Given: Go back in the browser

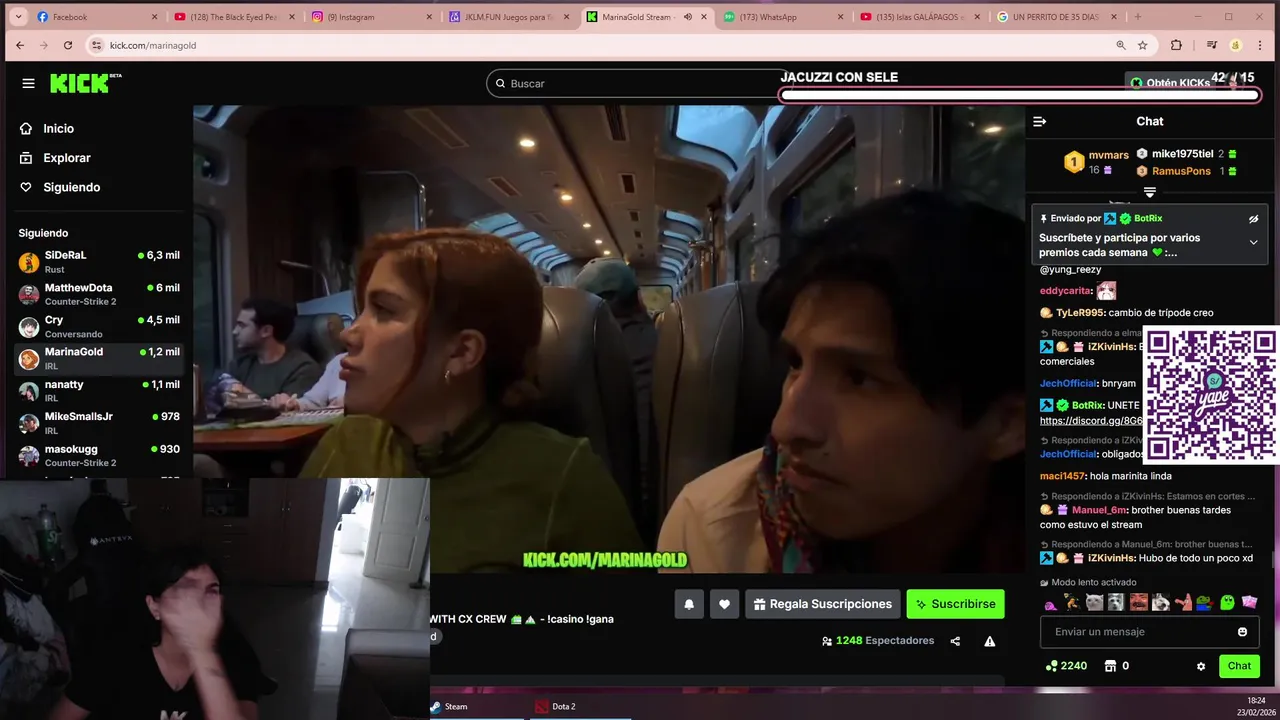Looking at the screenshot, I should [19, 45].
